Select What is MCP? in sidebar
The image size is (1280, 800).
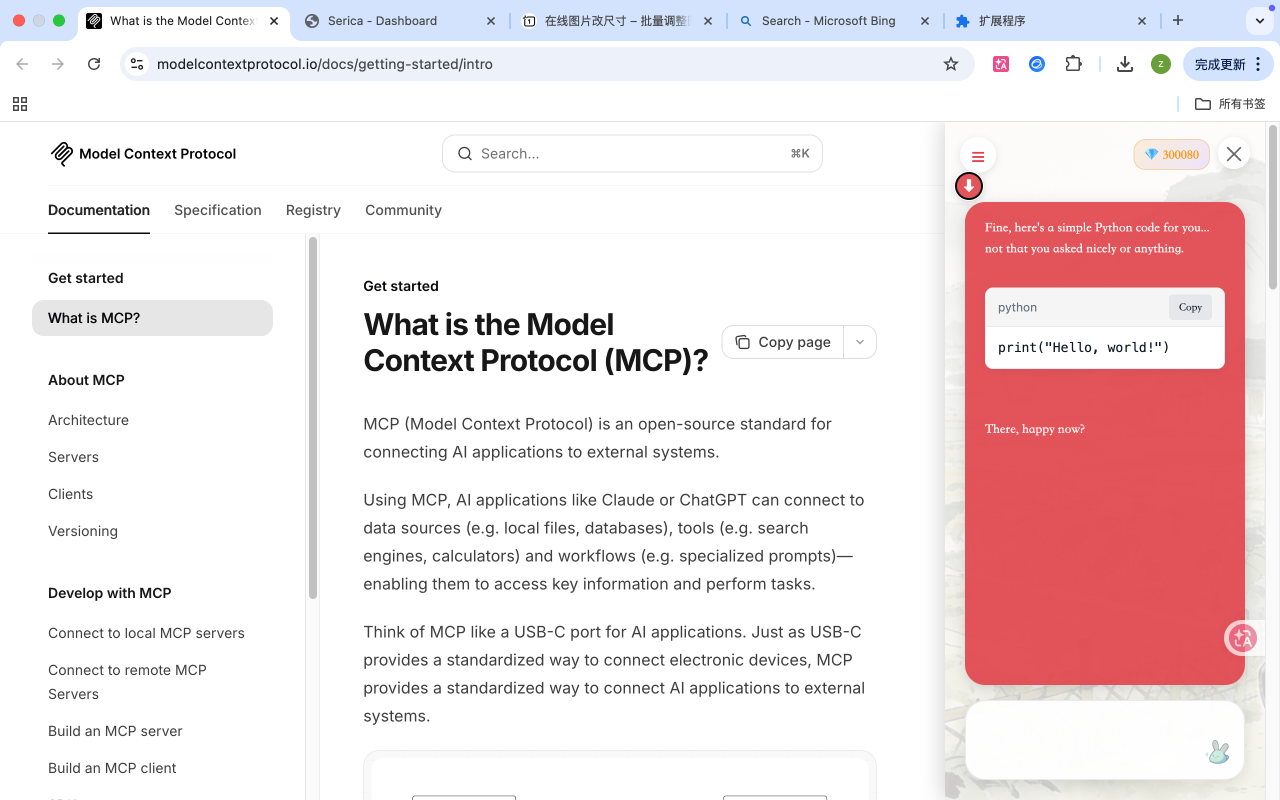click(x=152, y=318)
